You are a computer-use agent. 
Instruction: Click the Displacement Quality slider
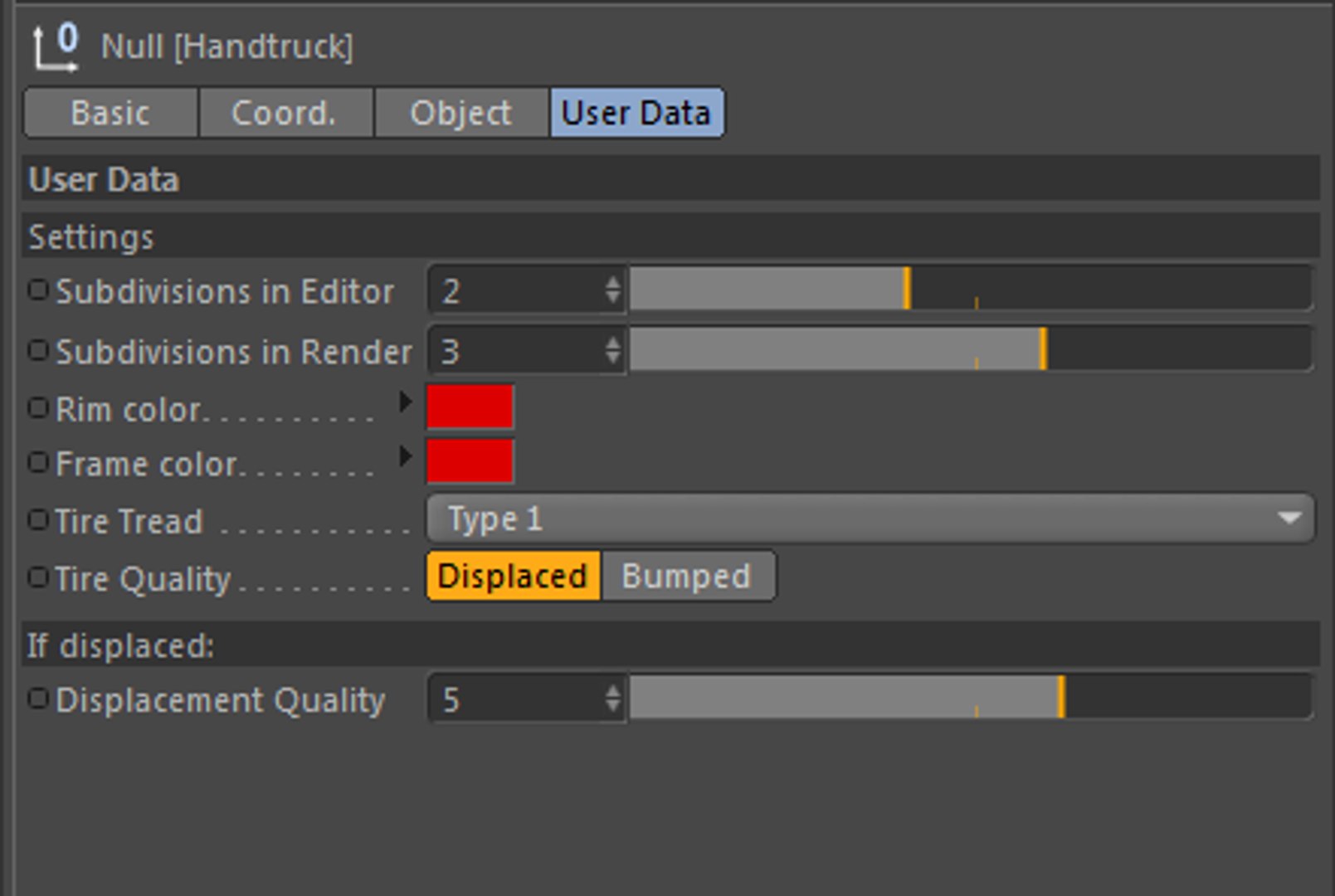[x=971, y=699]
